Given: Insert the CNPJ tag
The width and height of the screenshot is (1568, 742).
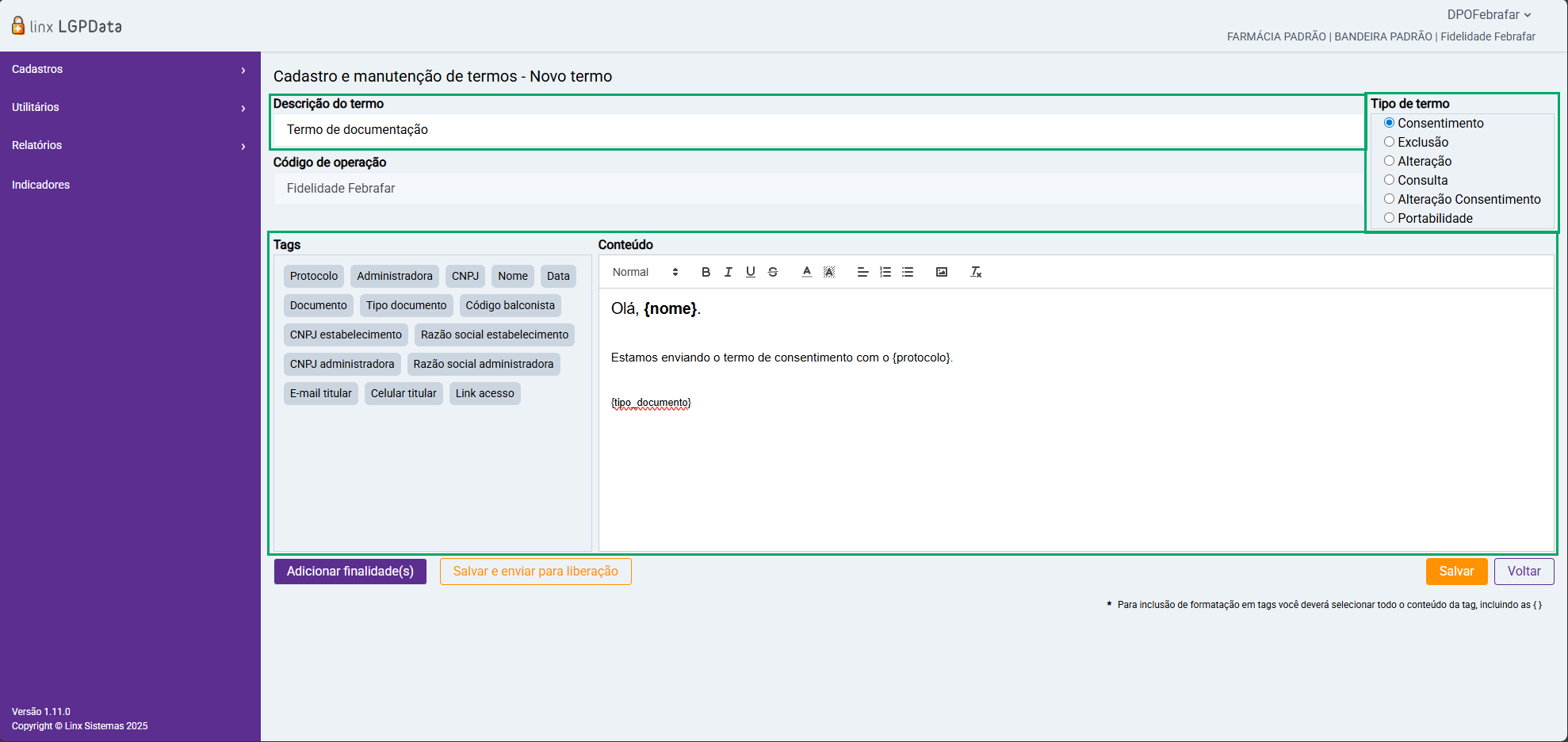Looking at the screenshot, I should (x=465, y=276).
